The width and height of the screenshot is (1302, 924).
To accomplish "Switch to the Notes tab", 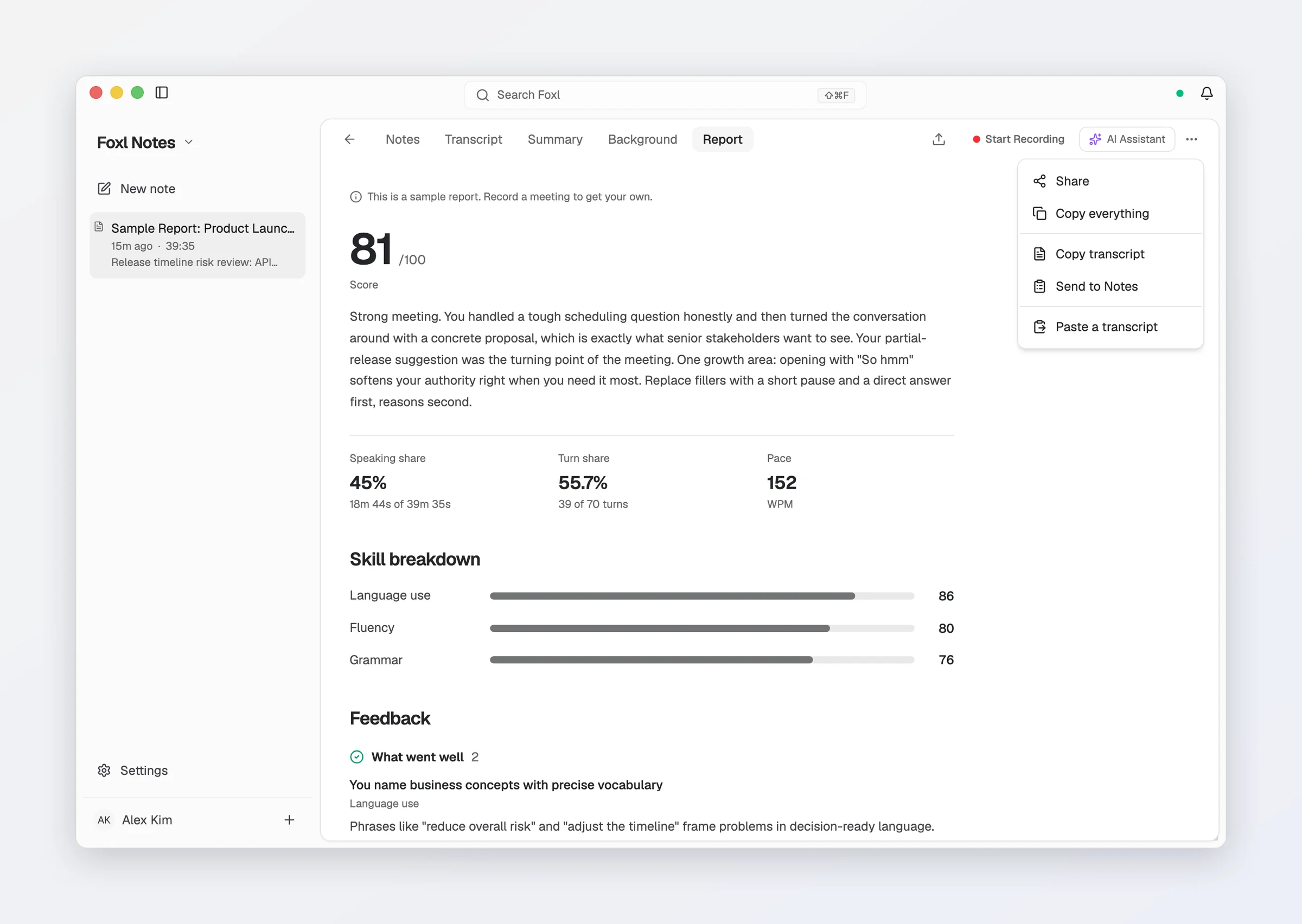I will [x=403, y=139].
